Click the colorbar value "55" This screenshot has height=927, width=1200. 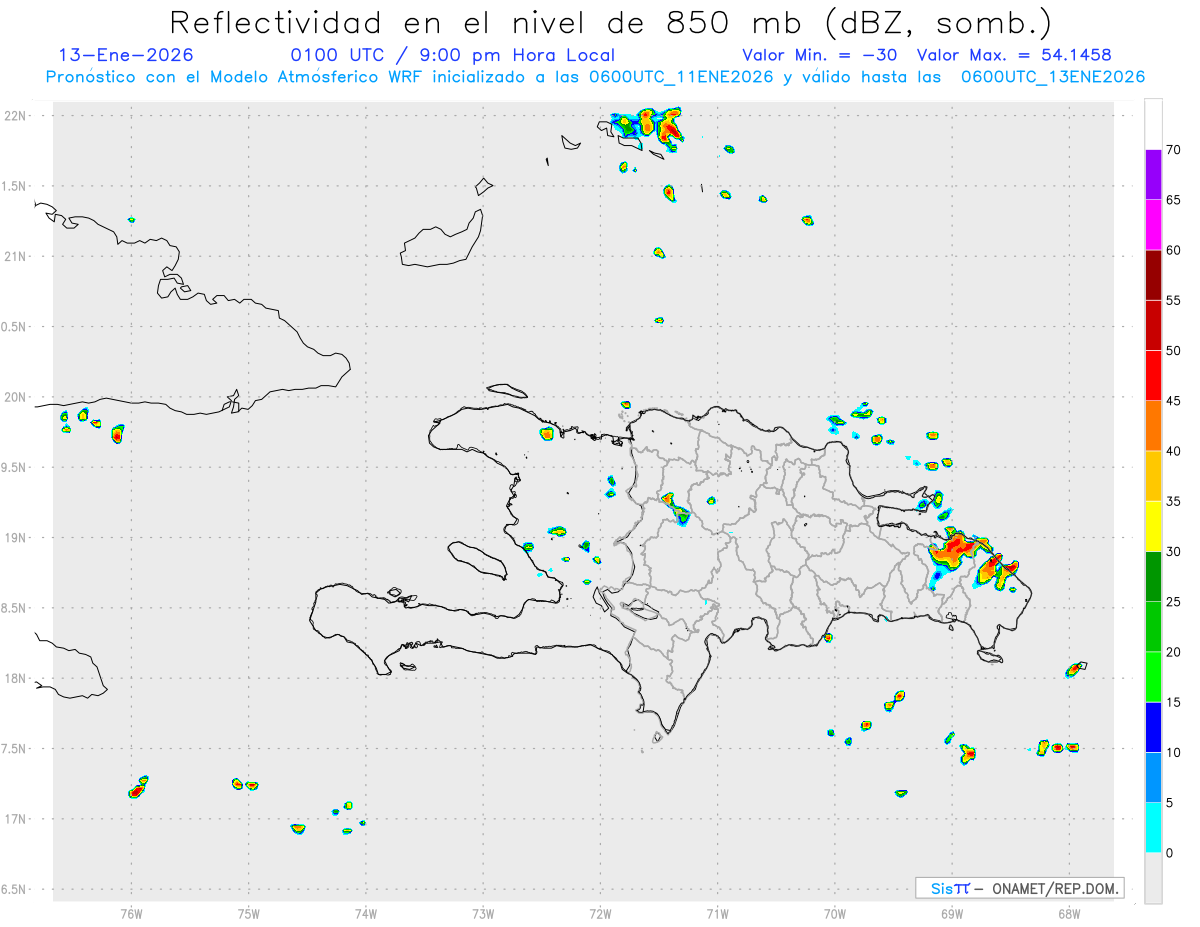[1174, 300]
